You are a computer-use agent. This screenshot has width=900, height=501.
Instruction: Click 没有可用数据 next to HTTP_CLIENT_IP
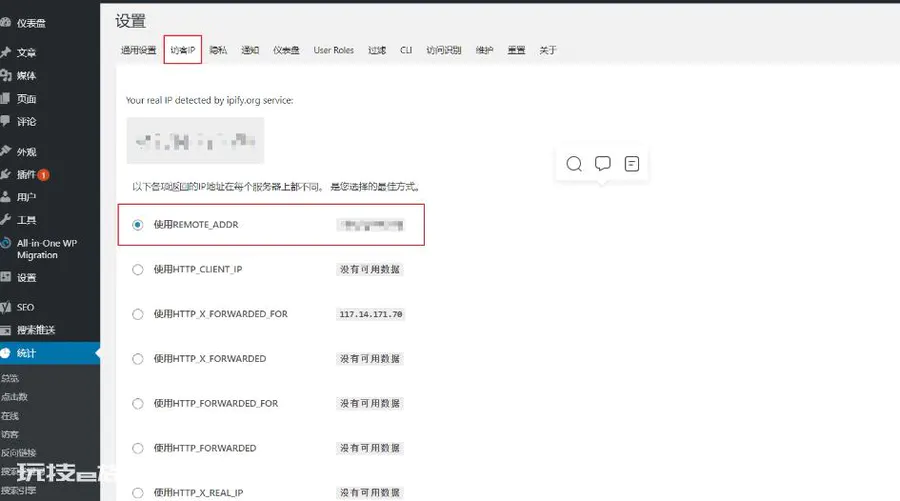[x=370, y=269]
